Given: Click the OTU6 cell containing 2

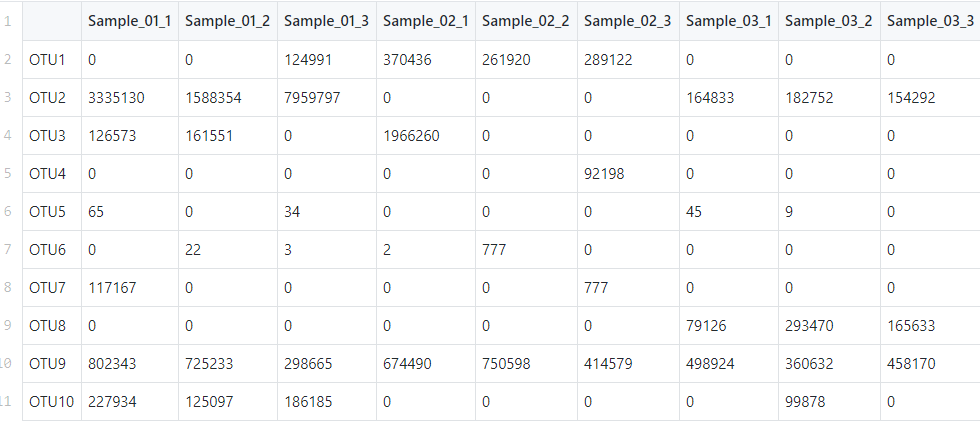Looking at the screenshot, I should [426, 250].
